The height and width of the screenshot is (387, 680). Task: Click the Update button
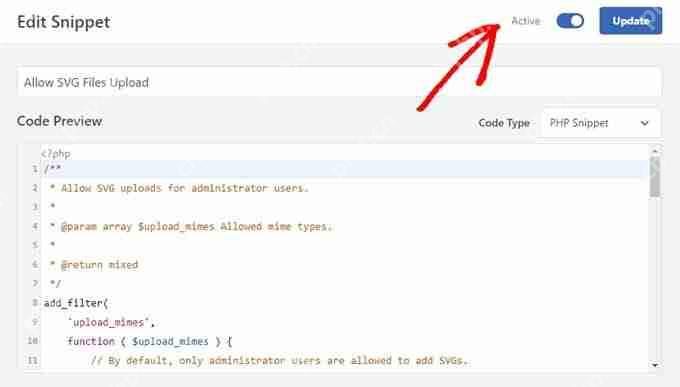coord(631,20)
